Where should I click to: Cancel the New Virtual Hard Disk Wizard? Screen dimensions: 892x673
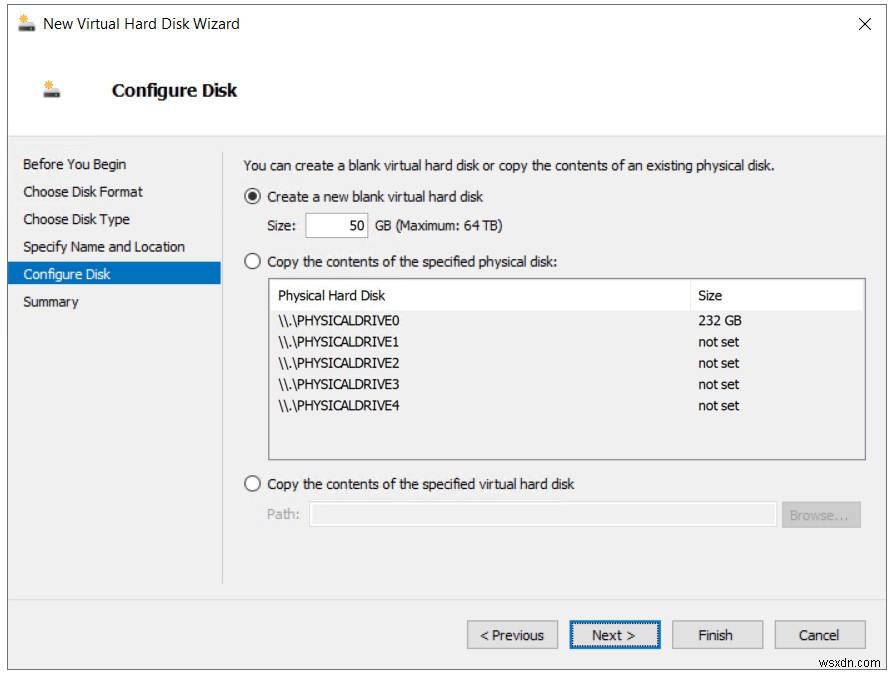[819, 635]
